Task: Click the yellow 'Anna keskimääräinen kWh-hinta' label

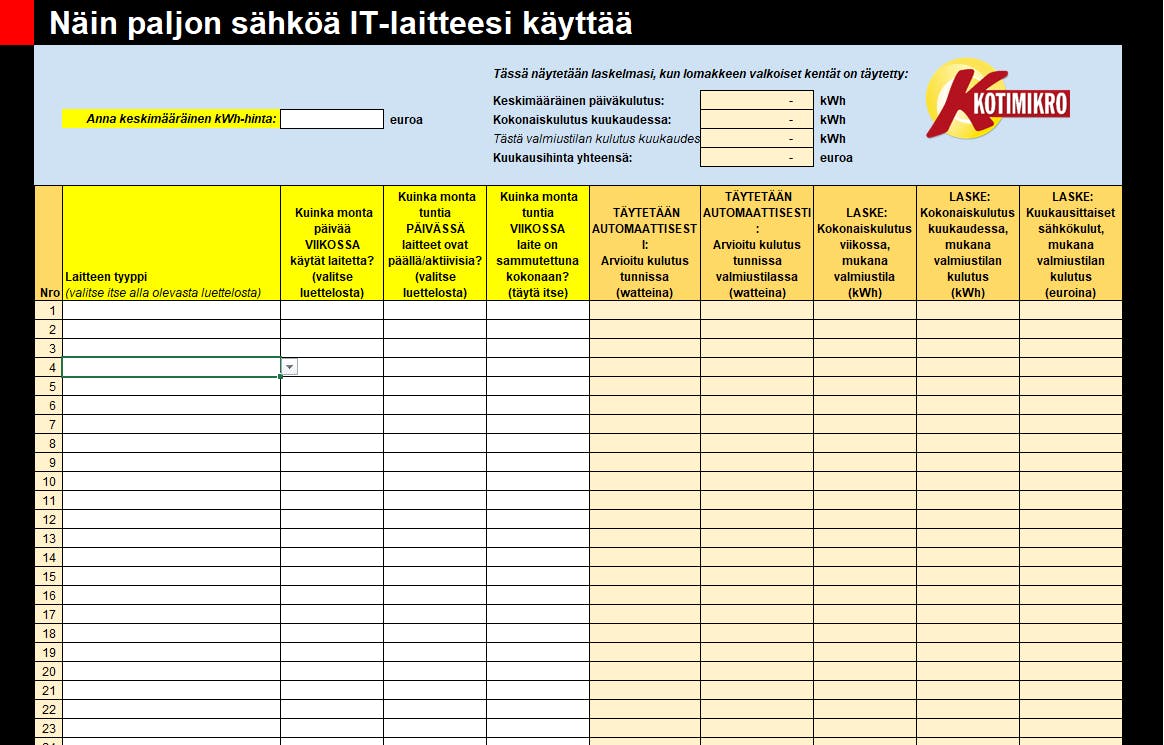Action: (171, 119)
